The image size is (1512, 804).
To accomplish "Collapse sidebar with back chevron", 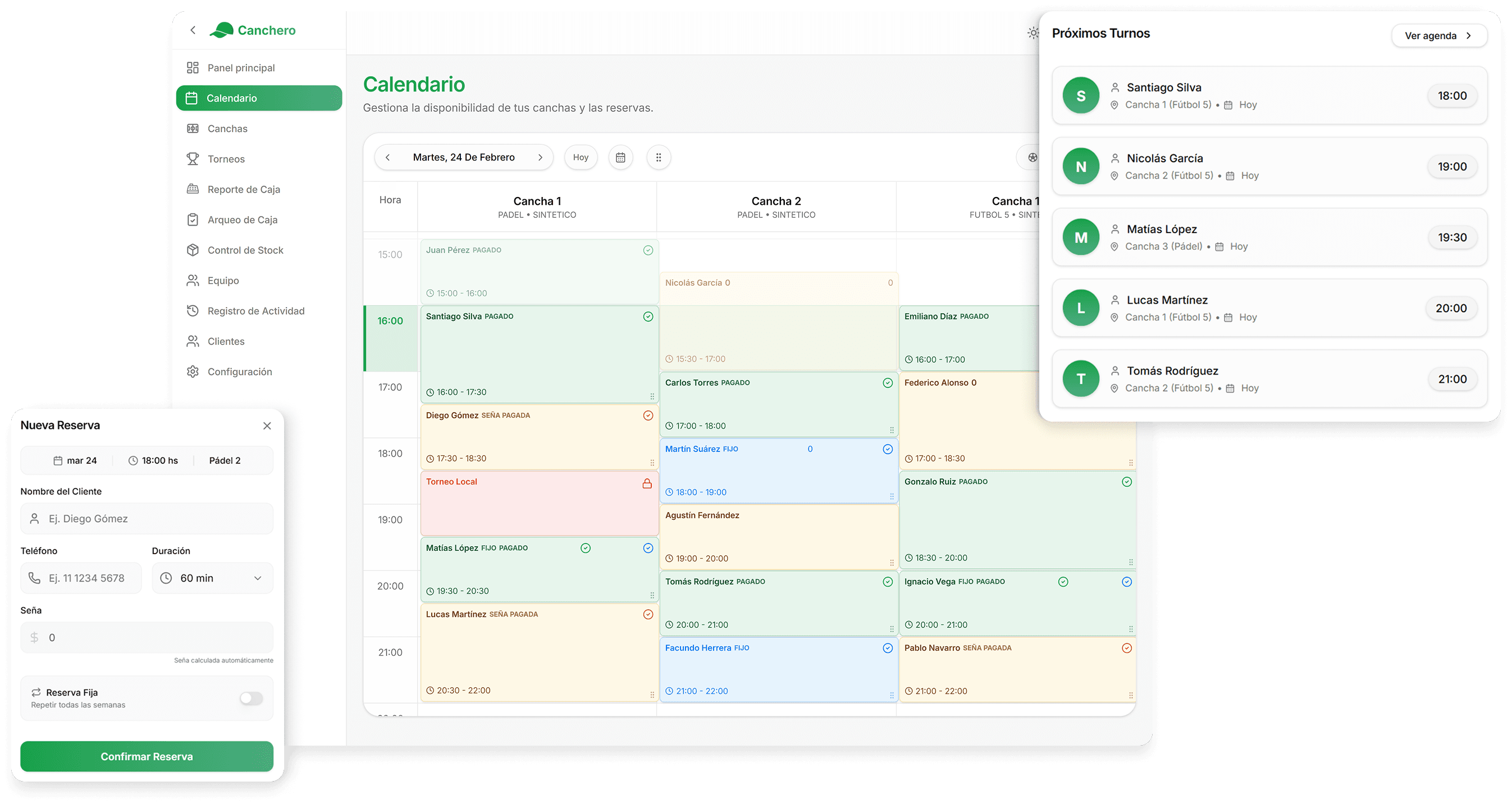I will tap(193, 30).
